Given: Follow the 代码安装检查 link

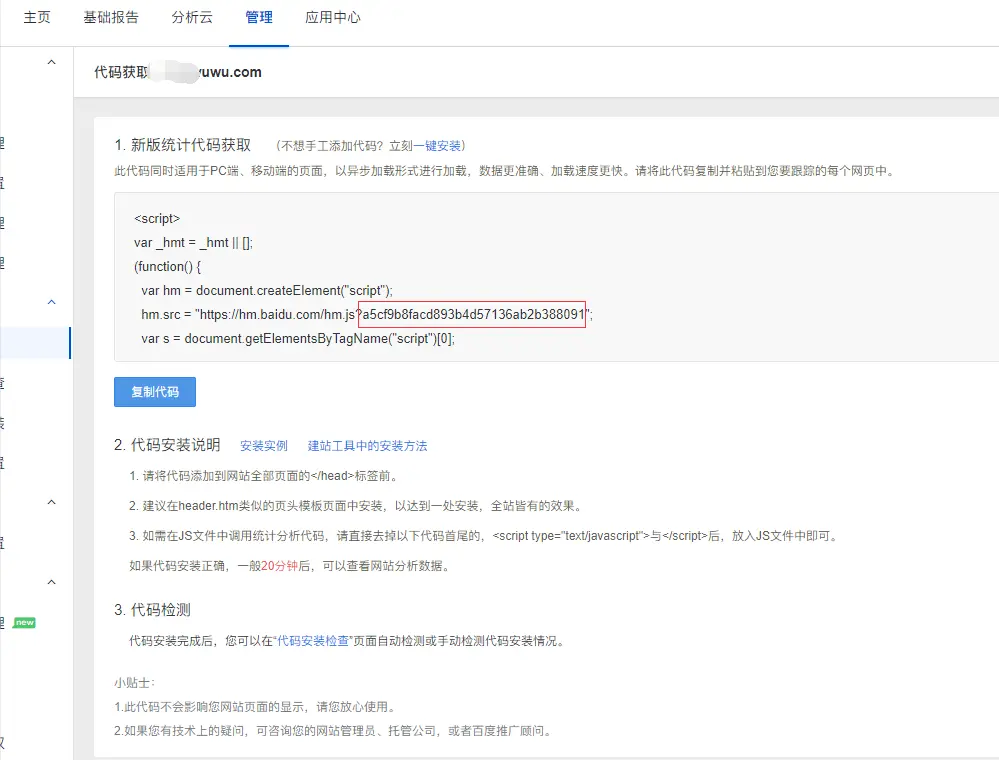Looking at the screenshot, I should click(x=313, y=641).
